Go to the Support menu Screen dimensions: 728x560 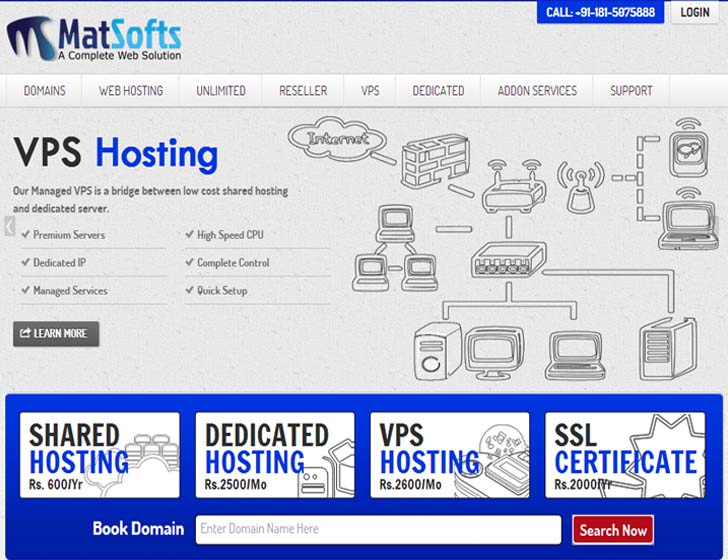click(631, 91)
